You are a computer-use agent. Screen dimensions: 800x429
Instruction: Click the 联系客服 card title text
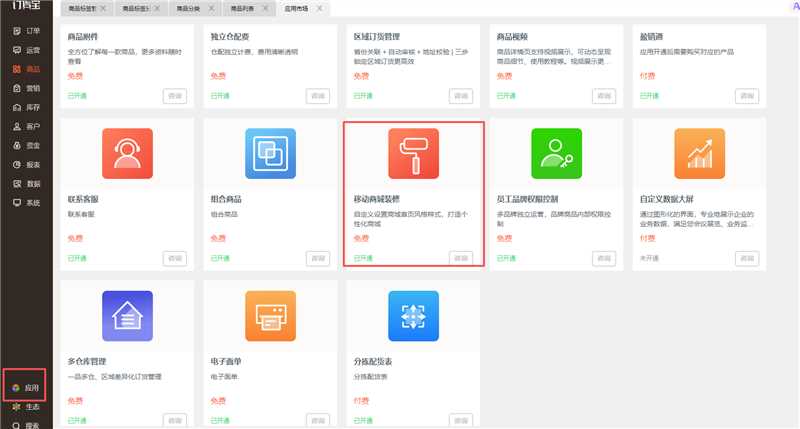[83, 199]
